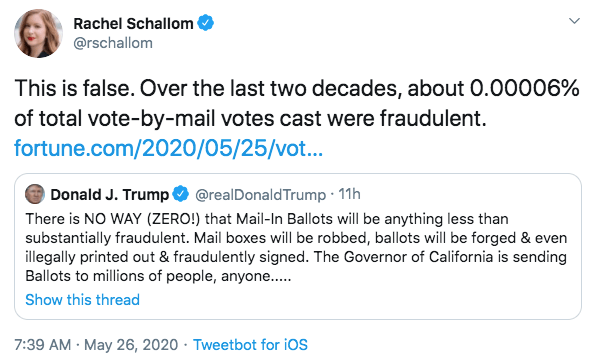The height and width of the screenshot is (361, 597).
Task: Click the verified badge beside Rachel Schallom
Action: click(x=206, y=23)
